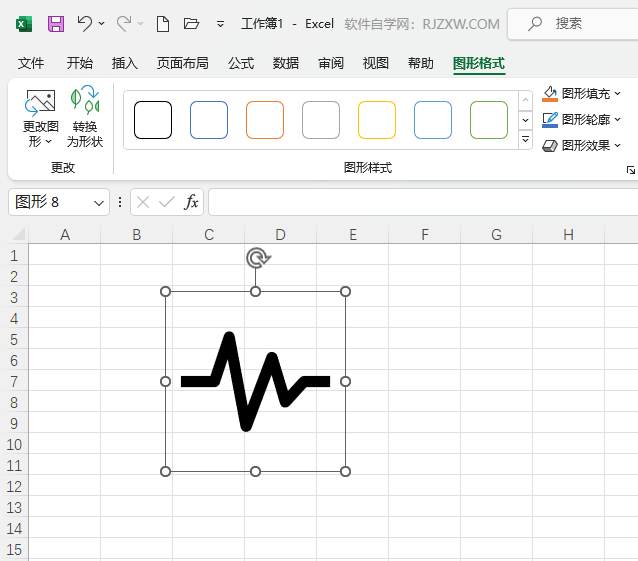Image resolution: width=638 pixels, height=561 pixels.
Task: Open the 数据 tab
Action: pyautogui.click(x=286, y=63)
